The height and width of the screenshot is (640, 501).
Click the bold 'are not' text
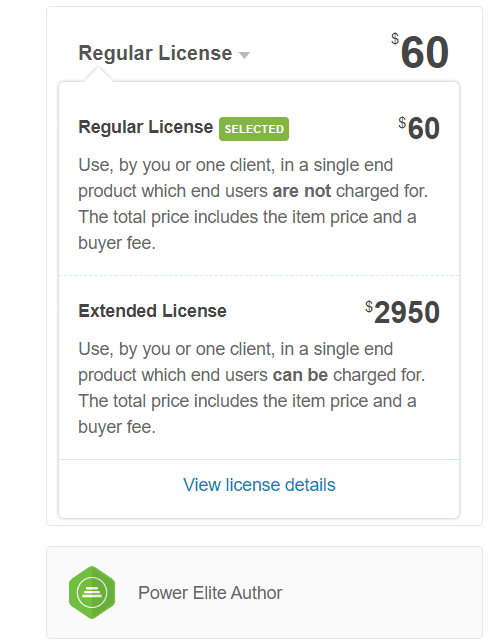pyautogui.click(x=302, y=191)
